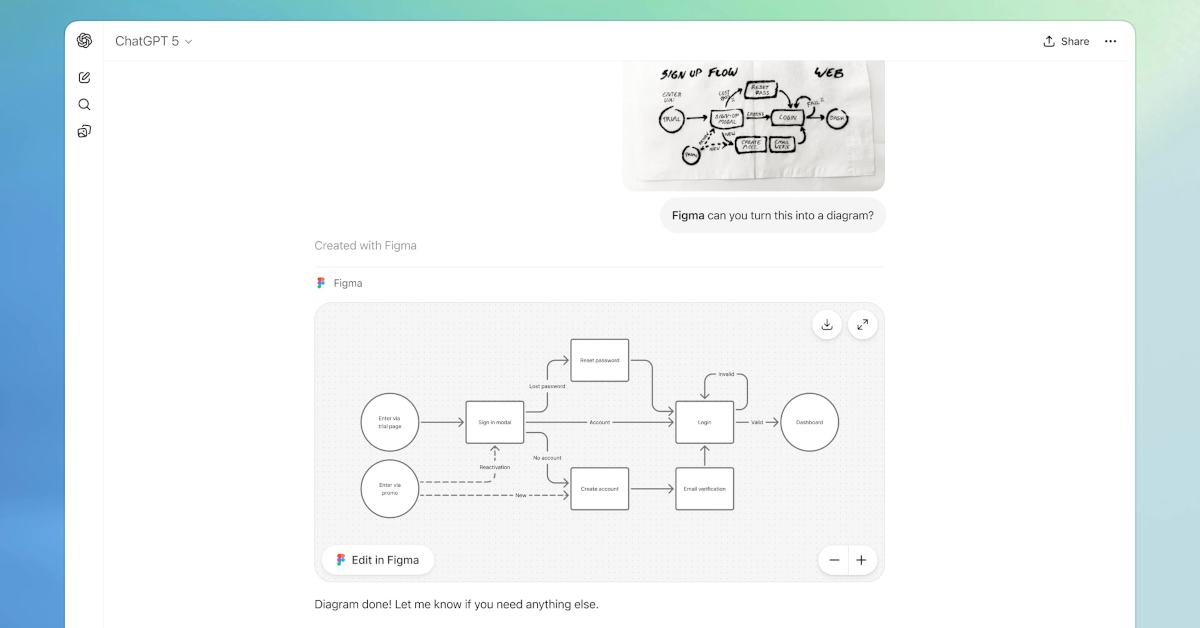This screenshot has width=1200, height=628.
Task: Open chat search in the sidebar
Action: [x=84, y=104]
